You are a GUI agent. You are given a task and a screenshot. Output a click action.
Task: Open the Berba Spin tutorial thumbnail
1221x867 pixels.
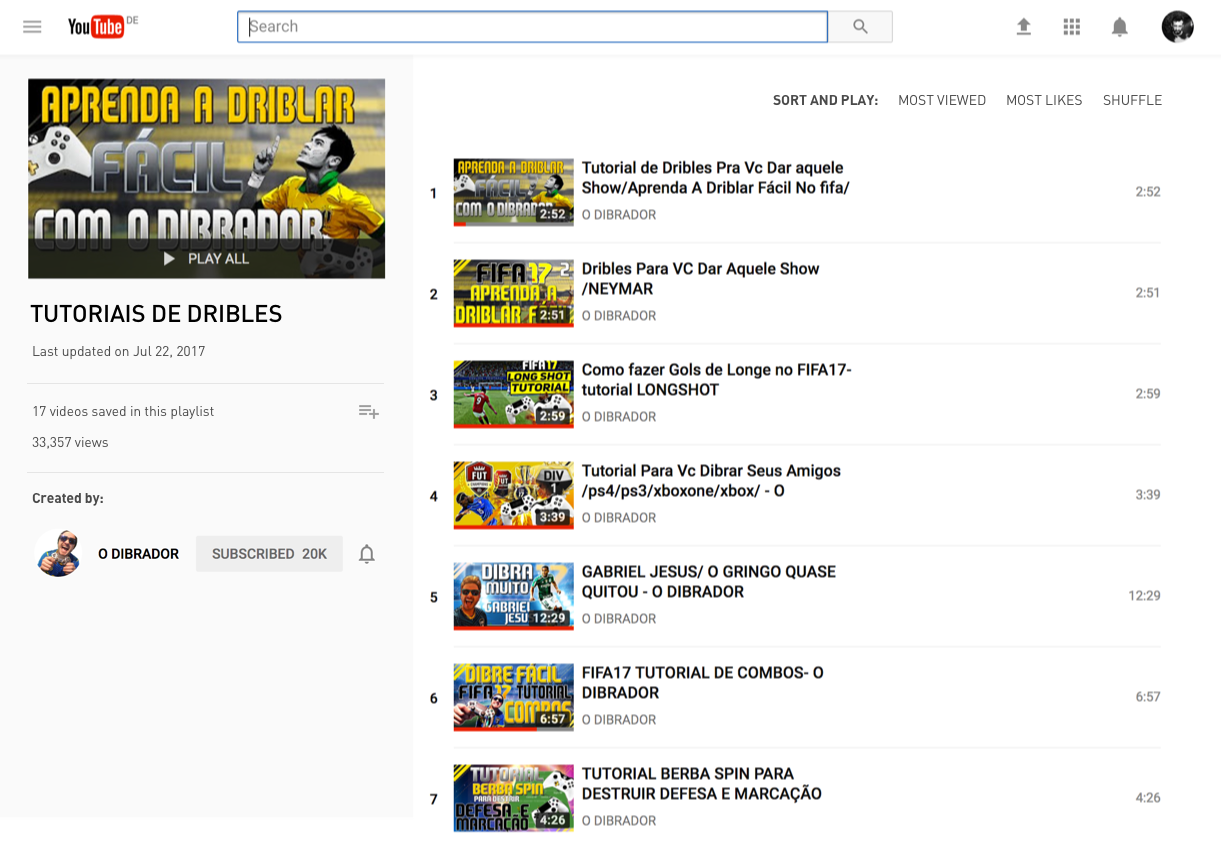(513, 798)
